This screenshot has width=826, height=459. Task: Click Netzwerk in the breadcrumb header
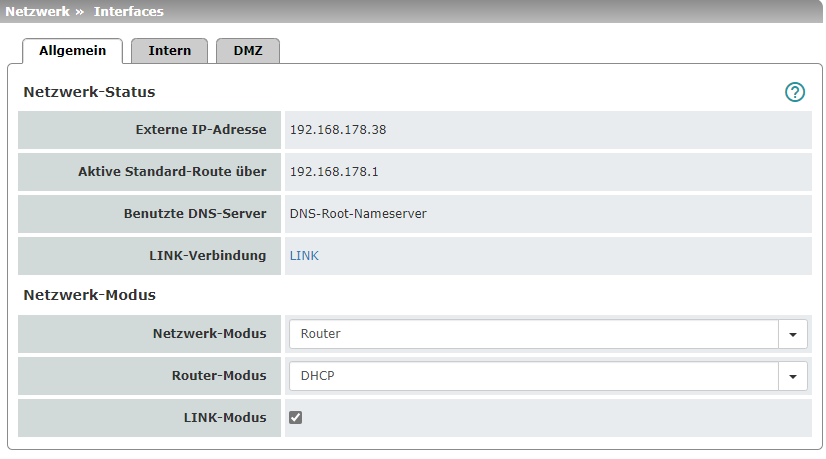(x=37, y=12)
